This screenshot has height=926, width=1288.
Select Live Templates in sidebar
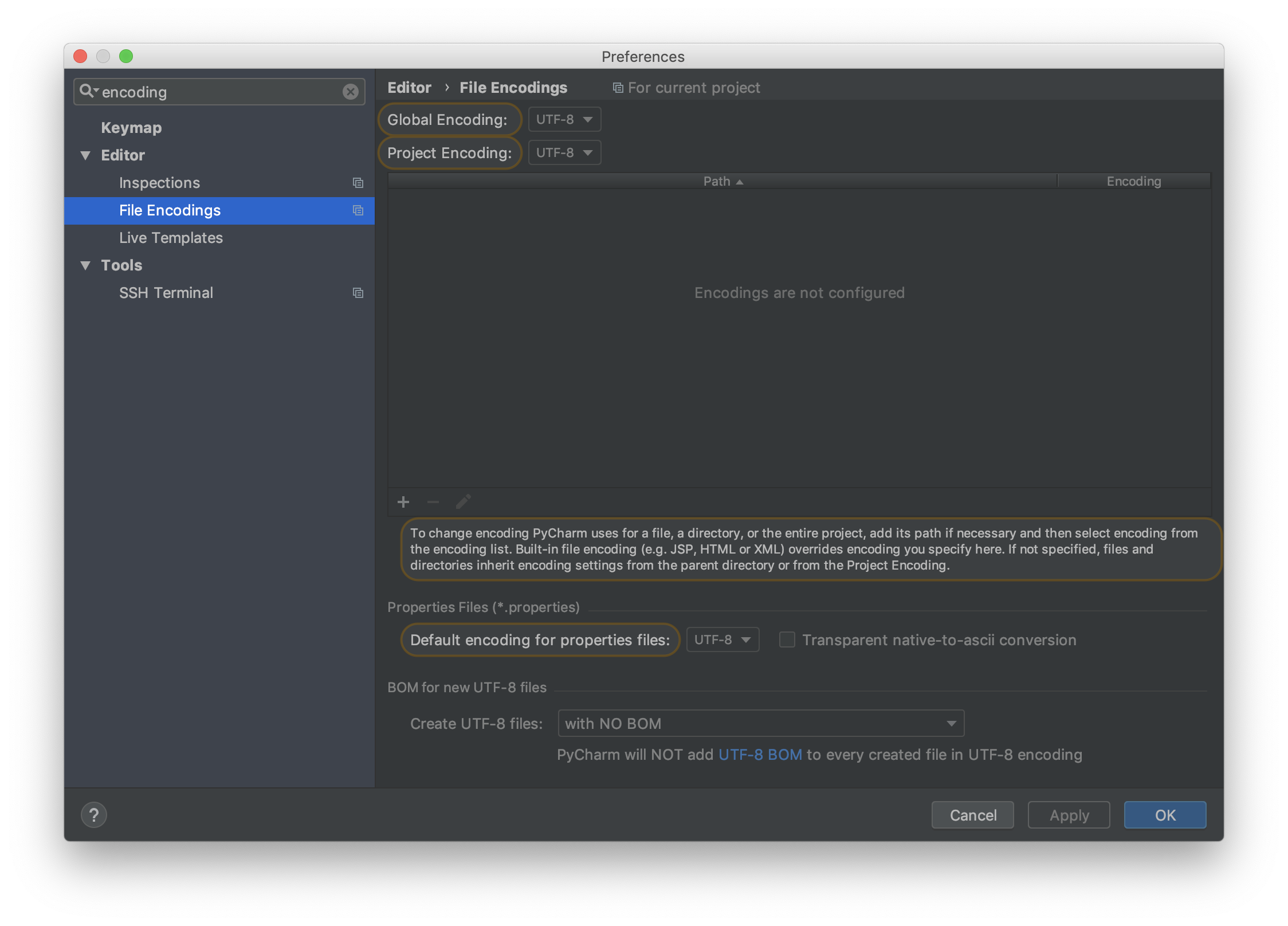[x=171, y=238]
